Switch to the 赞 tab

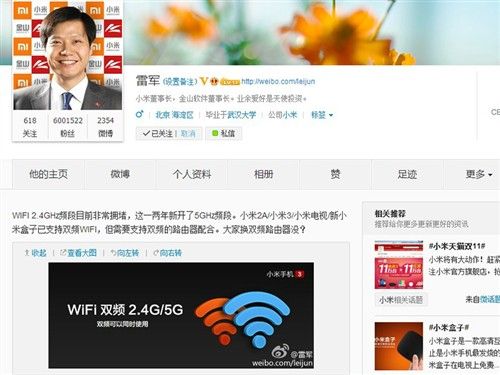[335, 174]
